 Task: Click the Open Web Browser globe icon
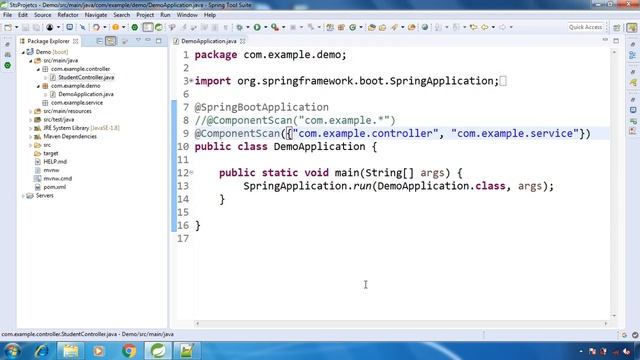click(425, 27)
